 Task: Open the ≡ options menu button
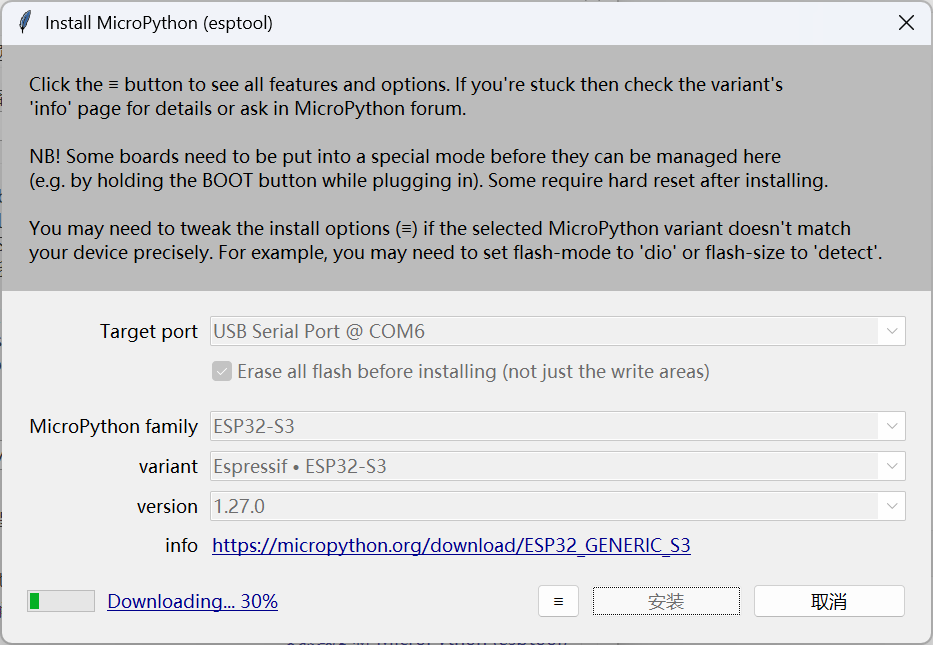(x=558, y=601)
